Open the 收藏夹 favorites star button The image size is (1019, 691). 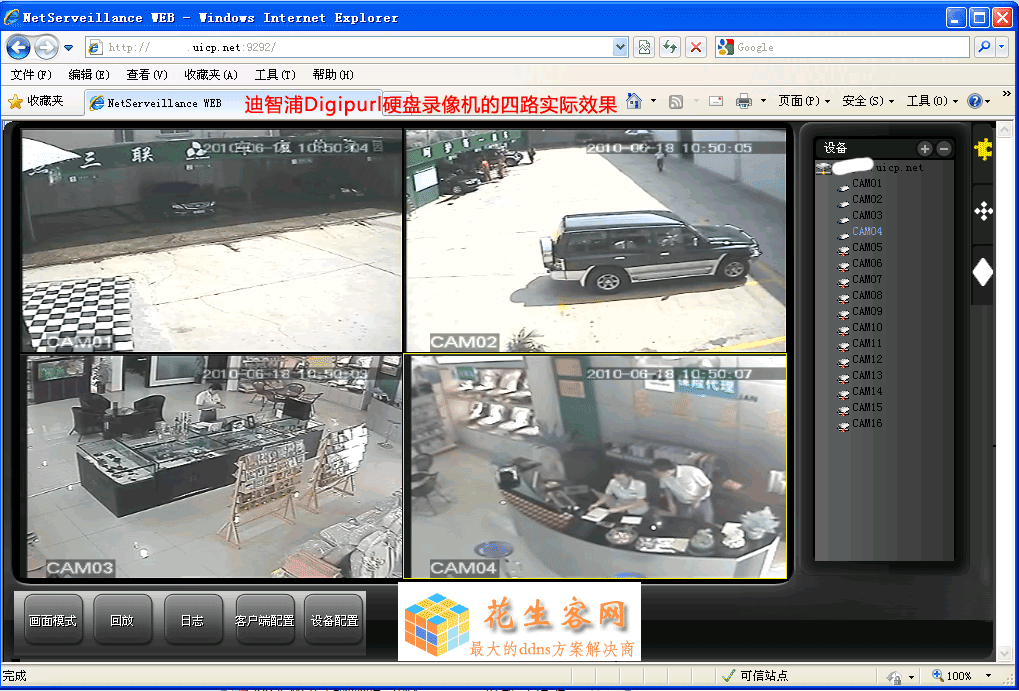pyautogui.click(x=36, y=101)
